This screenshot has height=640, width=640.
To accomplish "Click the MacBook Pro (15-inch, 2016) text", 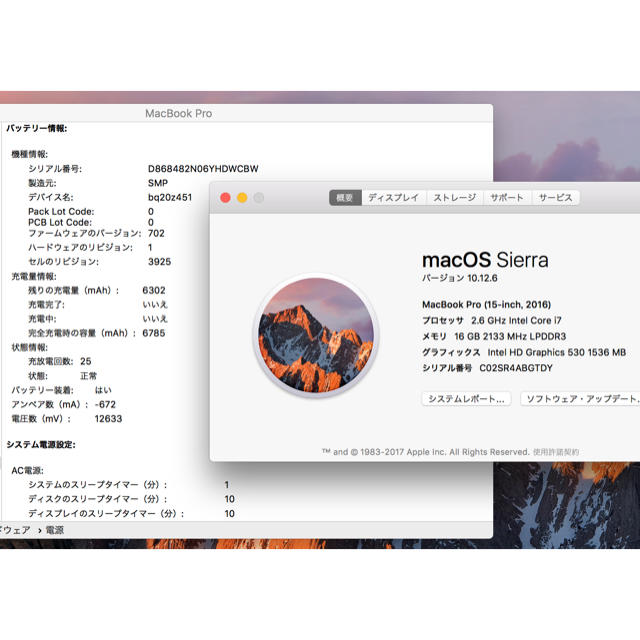I will coord(487,304).
